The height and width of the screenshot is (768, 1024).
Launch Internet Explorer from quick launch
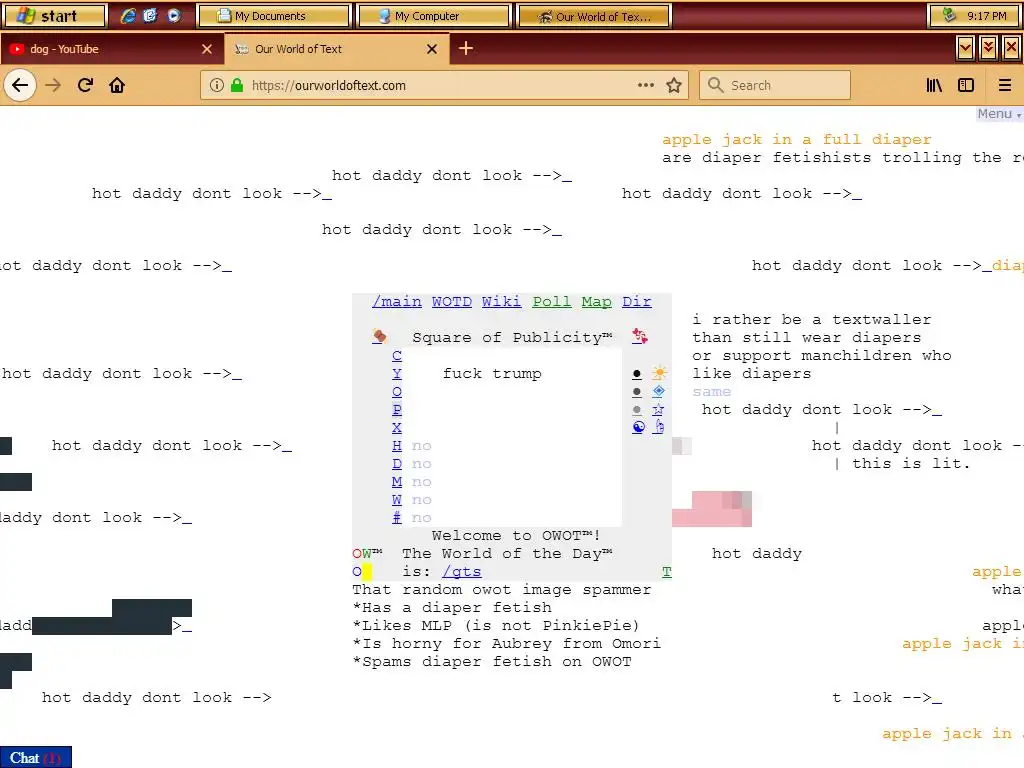pyautogui.click(x=129, y=16)
